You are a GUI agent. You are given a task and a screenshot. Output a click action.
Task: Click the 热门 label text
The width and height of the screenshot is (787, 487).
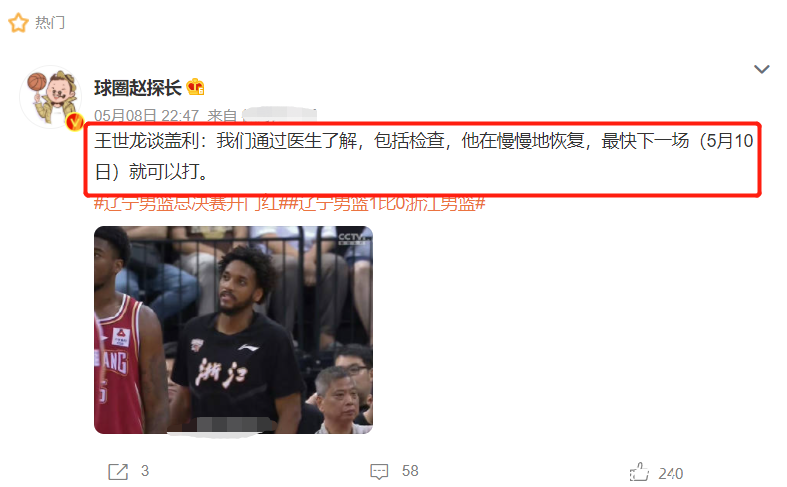coord(50,23)
